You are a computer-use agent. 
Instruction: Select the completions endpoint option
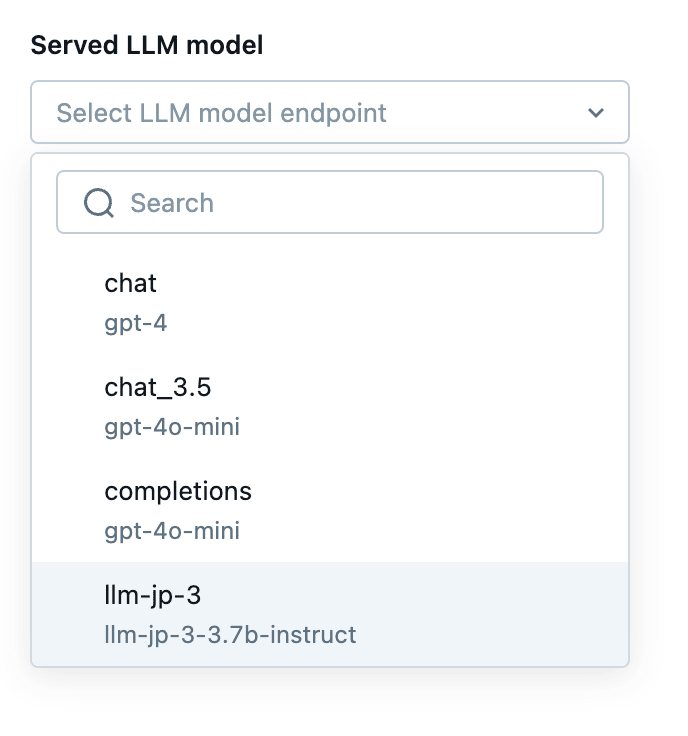[x=330, y=511]
